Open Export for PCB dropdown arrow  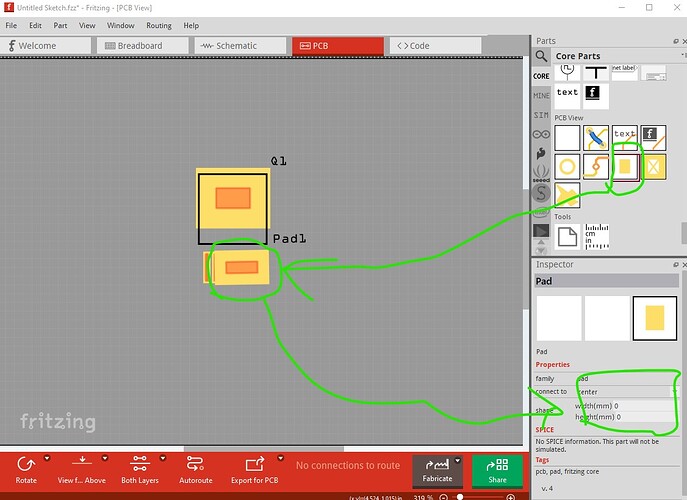[x=280, y=458]
